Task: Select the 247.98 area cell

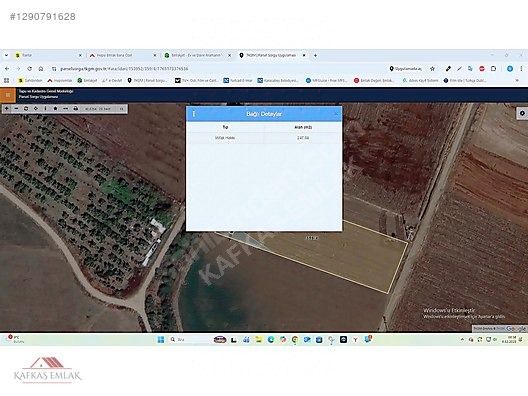Action: [x=303, y=138]
